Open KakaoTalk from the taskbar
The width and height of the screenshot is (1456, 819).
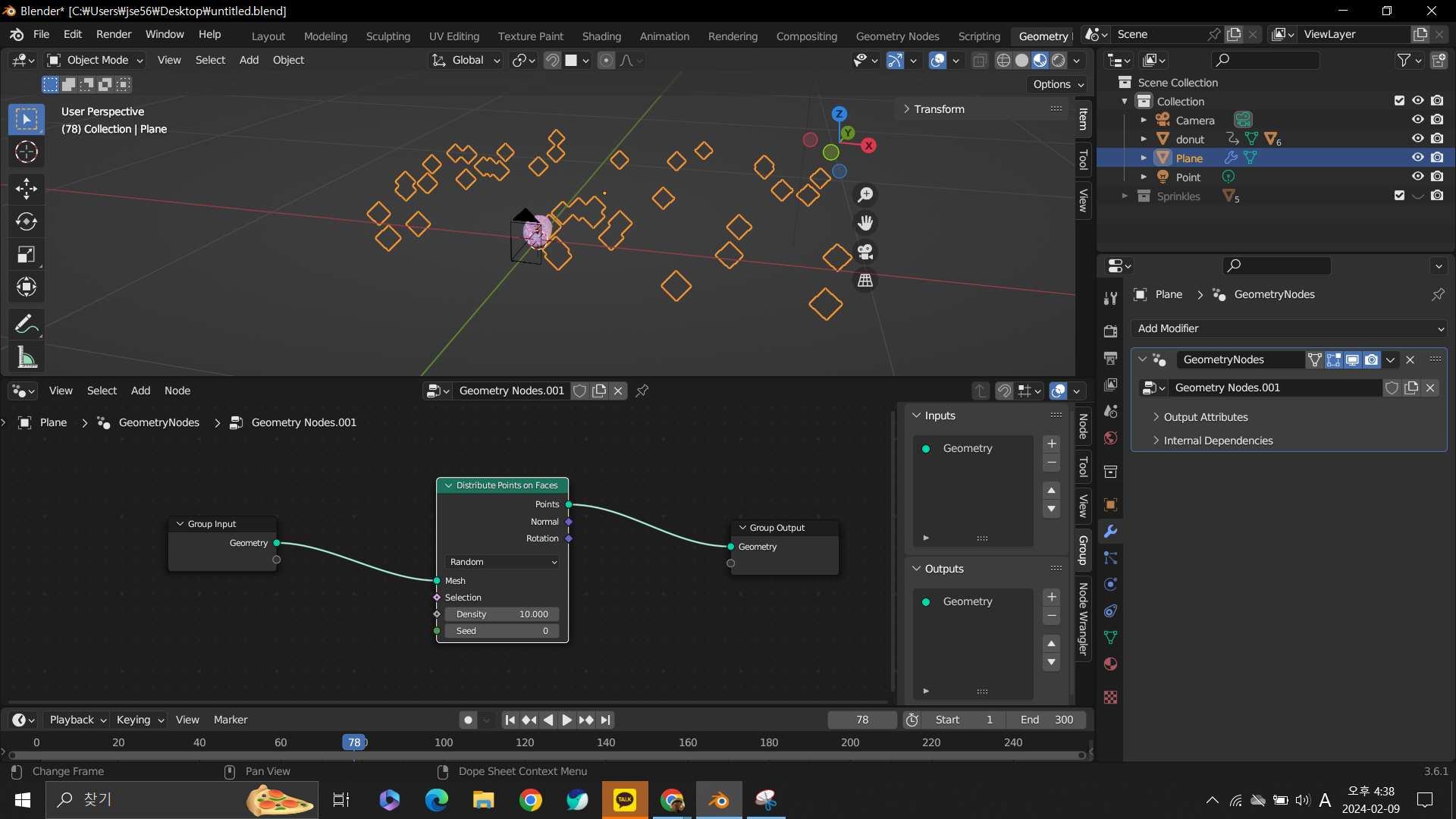click(625, 800)
